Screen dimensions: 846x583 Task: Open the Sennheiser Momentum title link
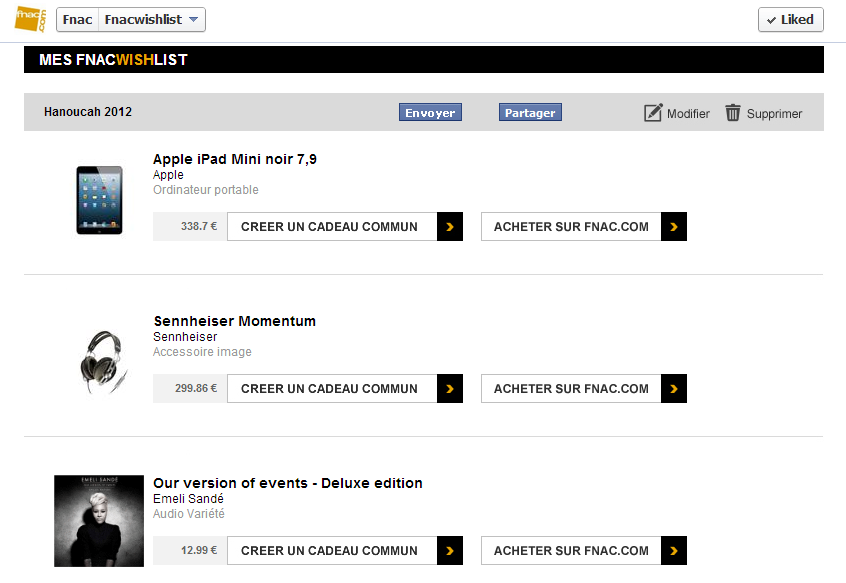click(234, 321)
